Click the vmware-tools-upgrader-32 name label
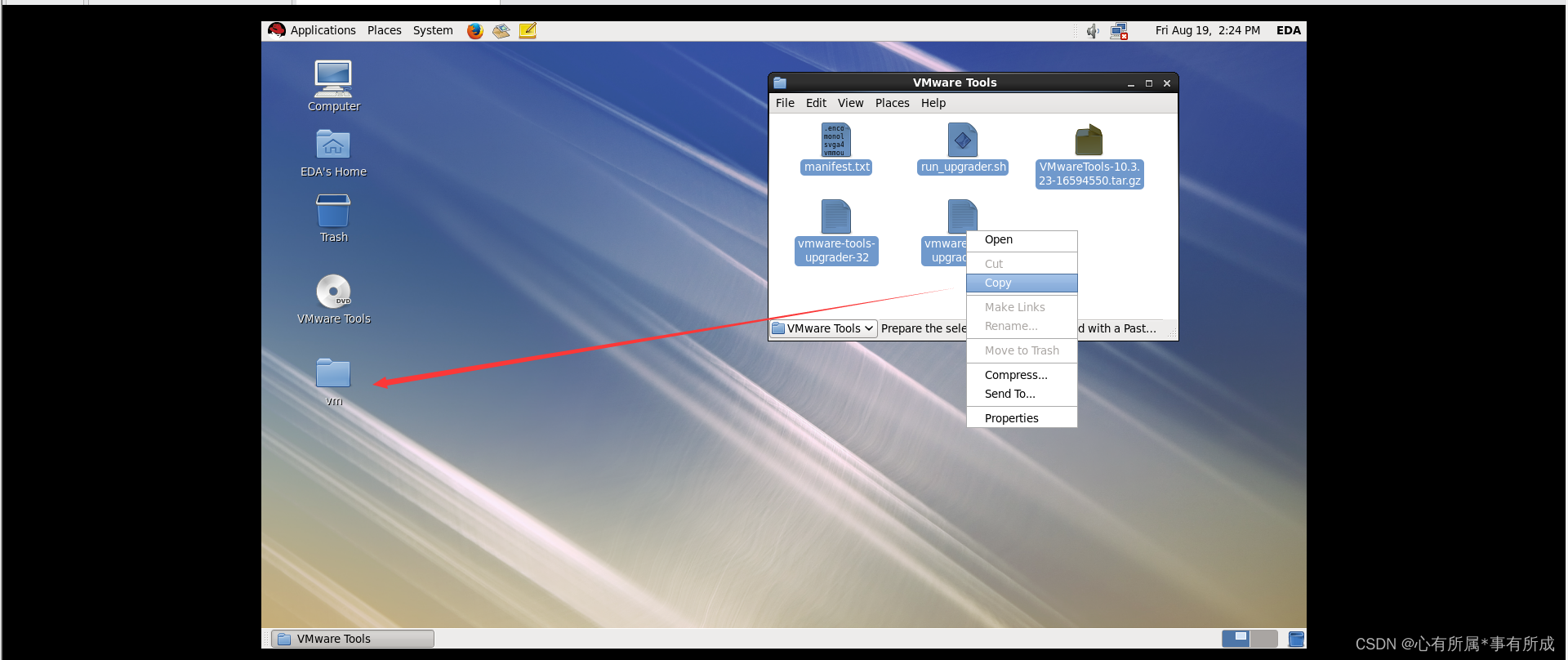This screenshot has width=1568, height=660. 836,251
